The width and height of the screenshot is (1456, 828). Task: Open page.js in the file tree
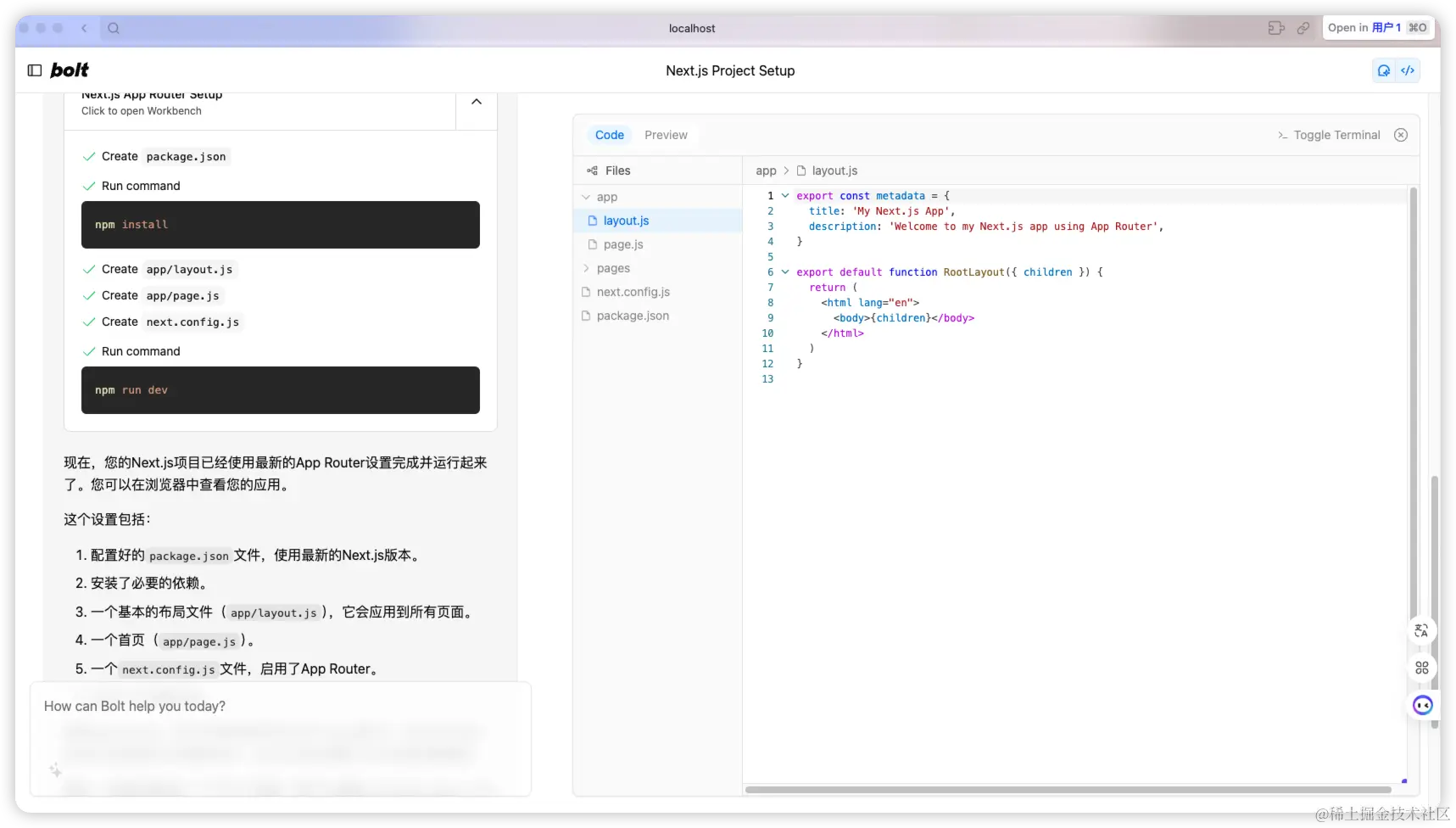tap(658, 244)
